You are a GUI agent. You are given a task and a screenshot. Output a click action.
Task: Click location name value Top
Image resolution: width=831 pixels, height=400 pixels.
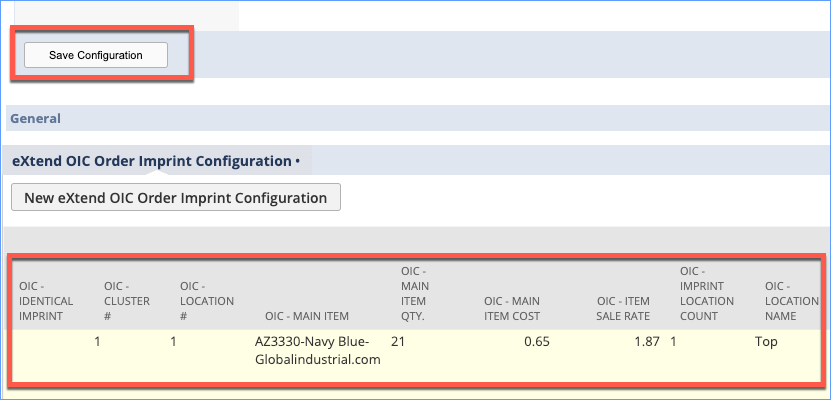coord(766,342)
